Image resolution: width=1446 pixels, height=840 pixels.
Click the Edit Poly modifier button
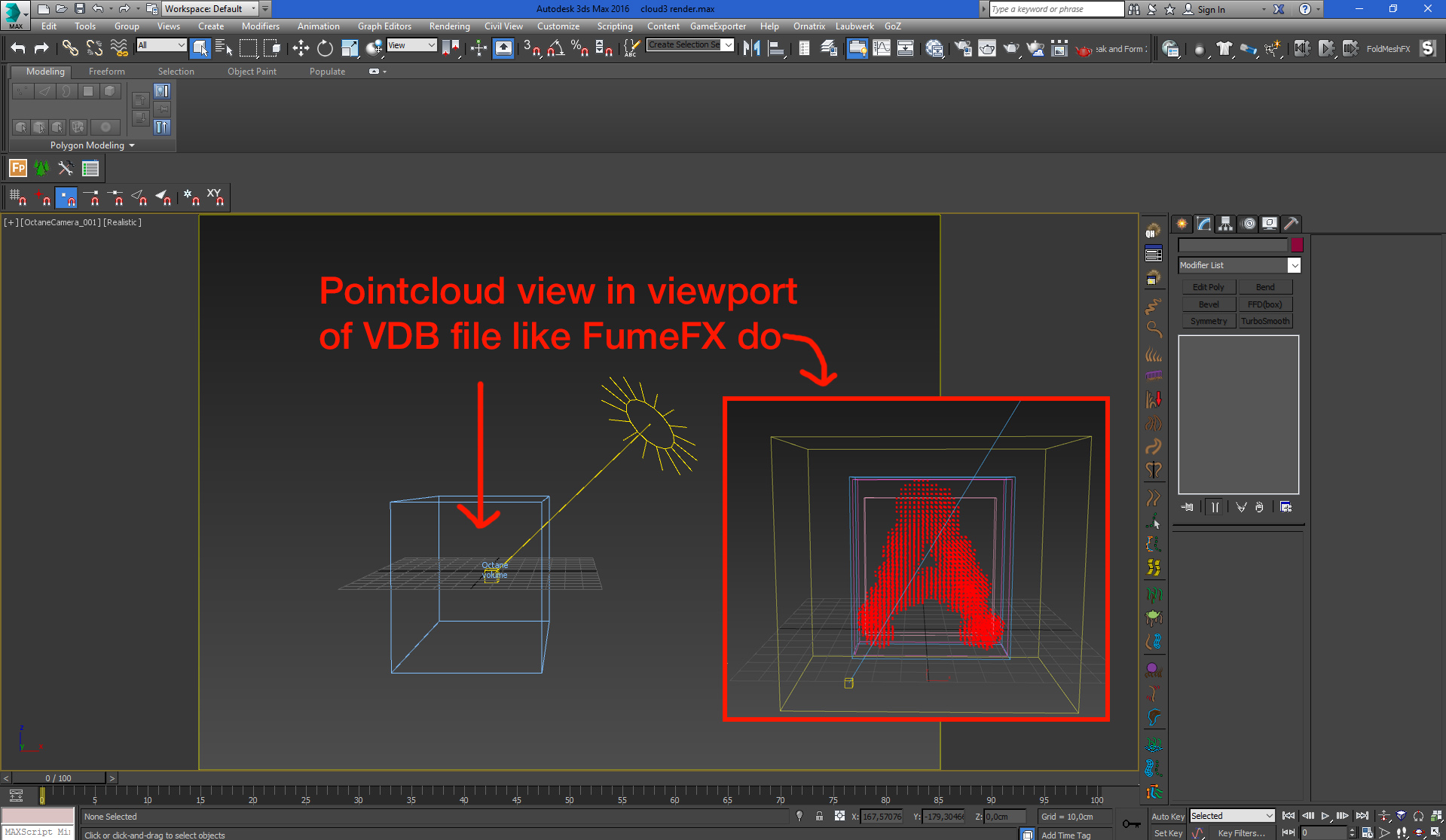(x=1208, y=287)
